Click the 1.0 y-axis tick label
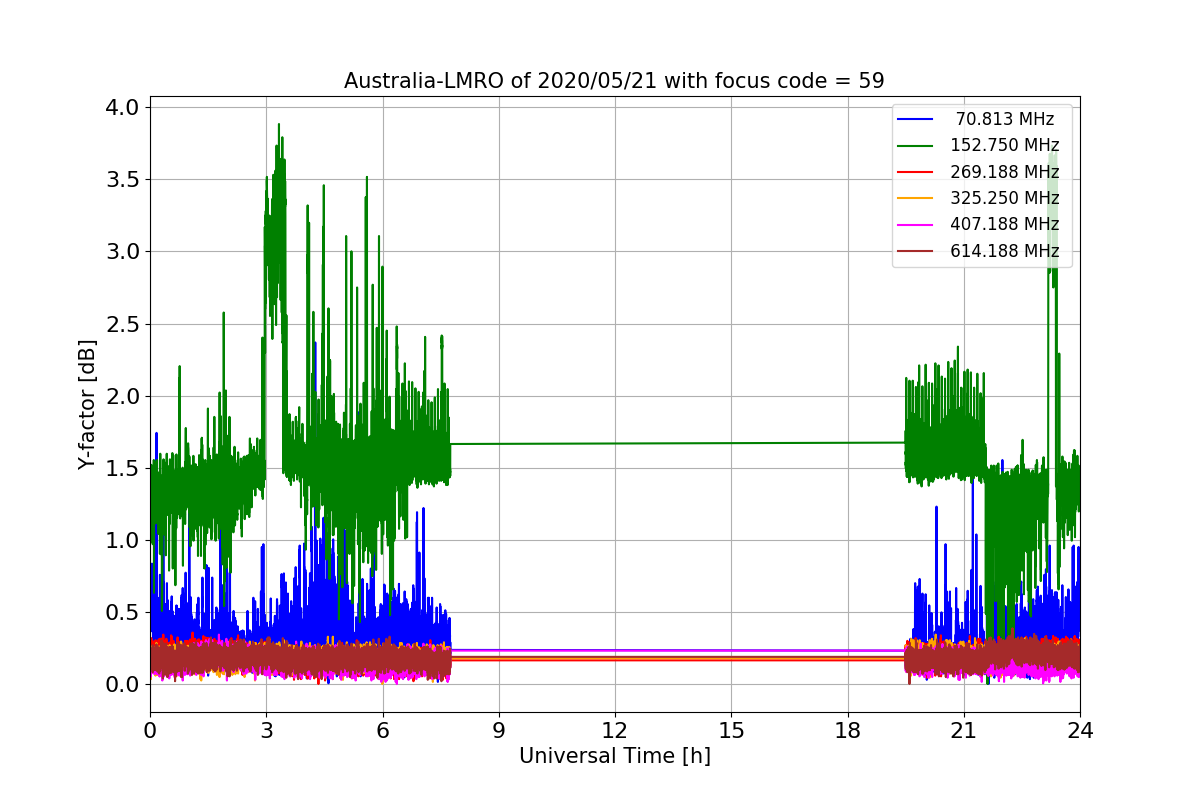 [122, 540]
